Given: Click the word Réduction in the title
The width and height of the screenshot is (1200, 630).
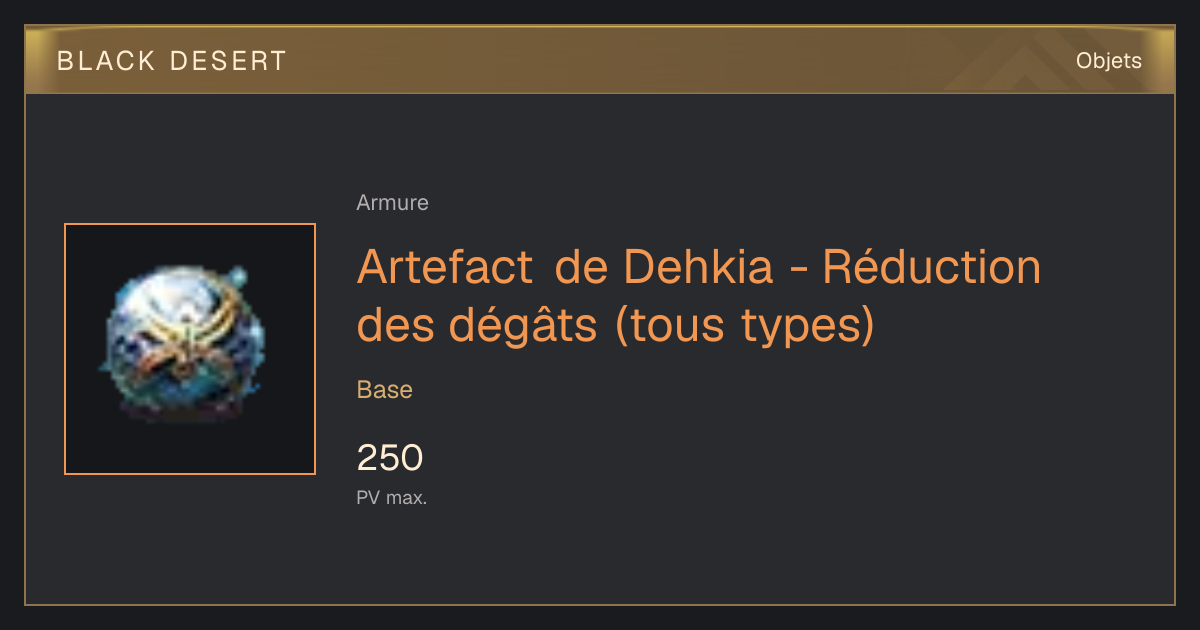Looking at the screenshot, I should point(931,267).
